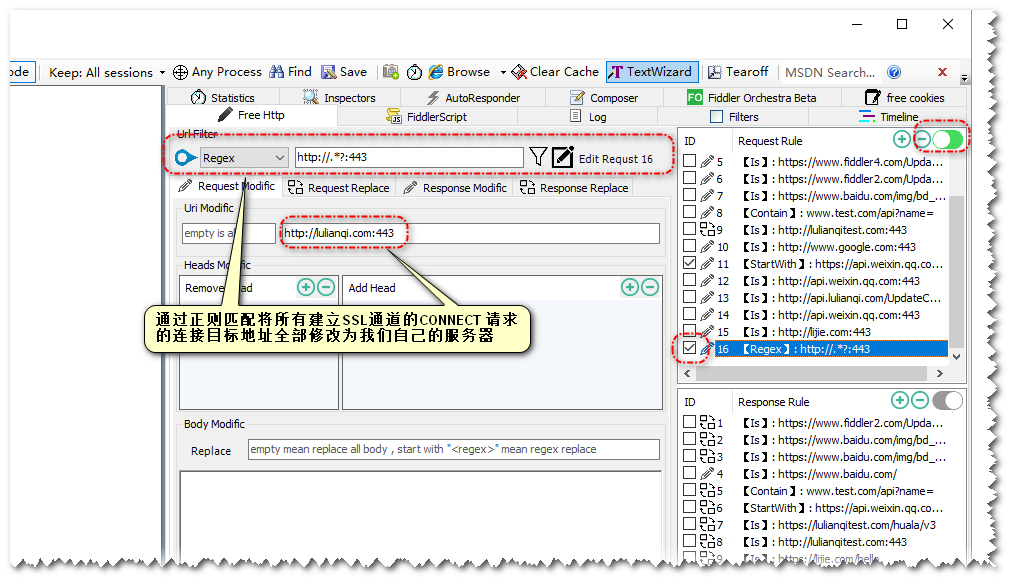This screenshot has height=584, width=1014.
Task: Add a Remove Head entry
Action: click(306, 287)
